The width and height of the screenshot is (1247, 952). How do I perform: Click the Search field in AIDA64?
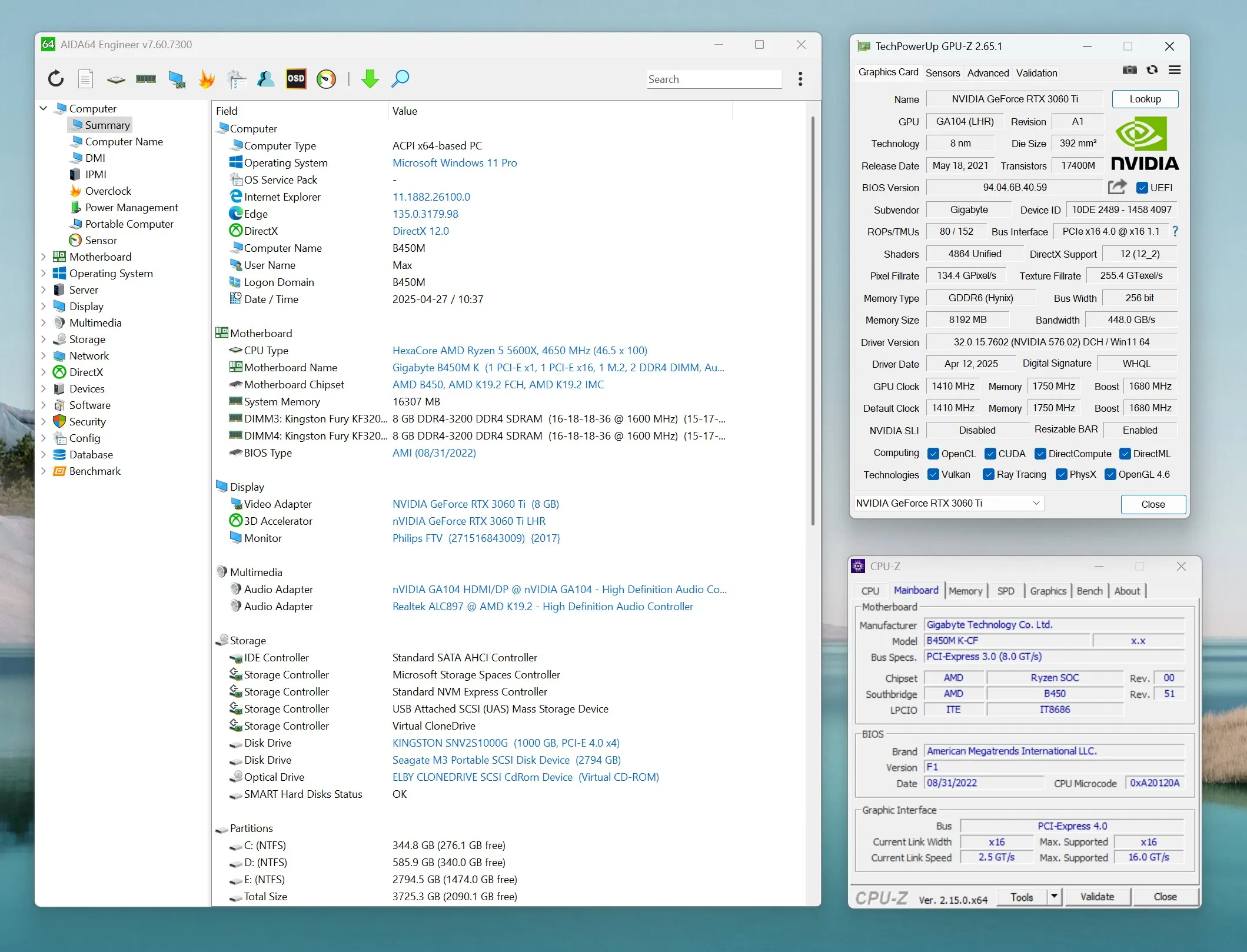coord(714,79)
